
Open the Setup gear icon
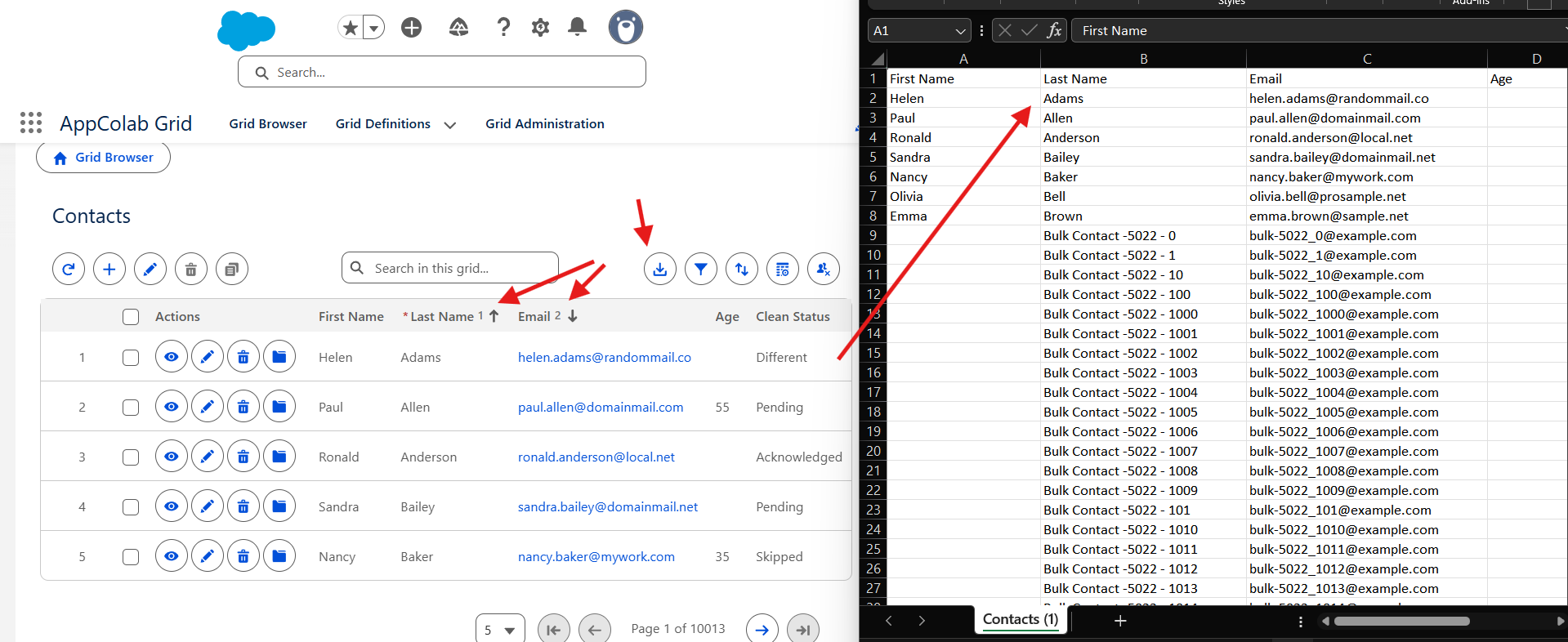pyautogui.click(x=540, y=28)
